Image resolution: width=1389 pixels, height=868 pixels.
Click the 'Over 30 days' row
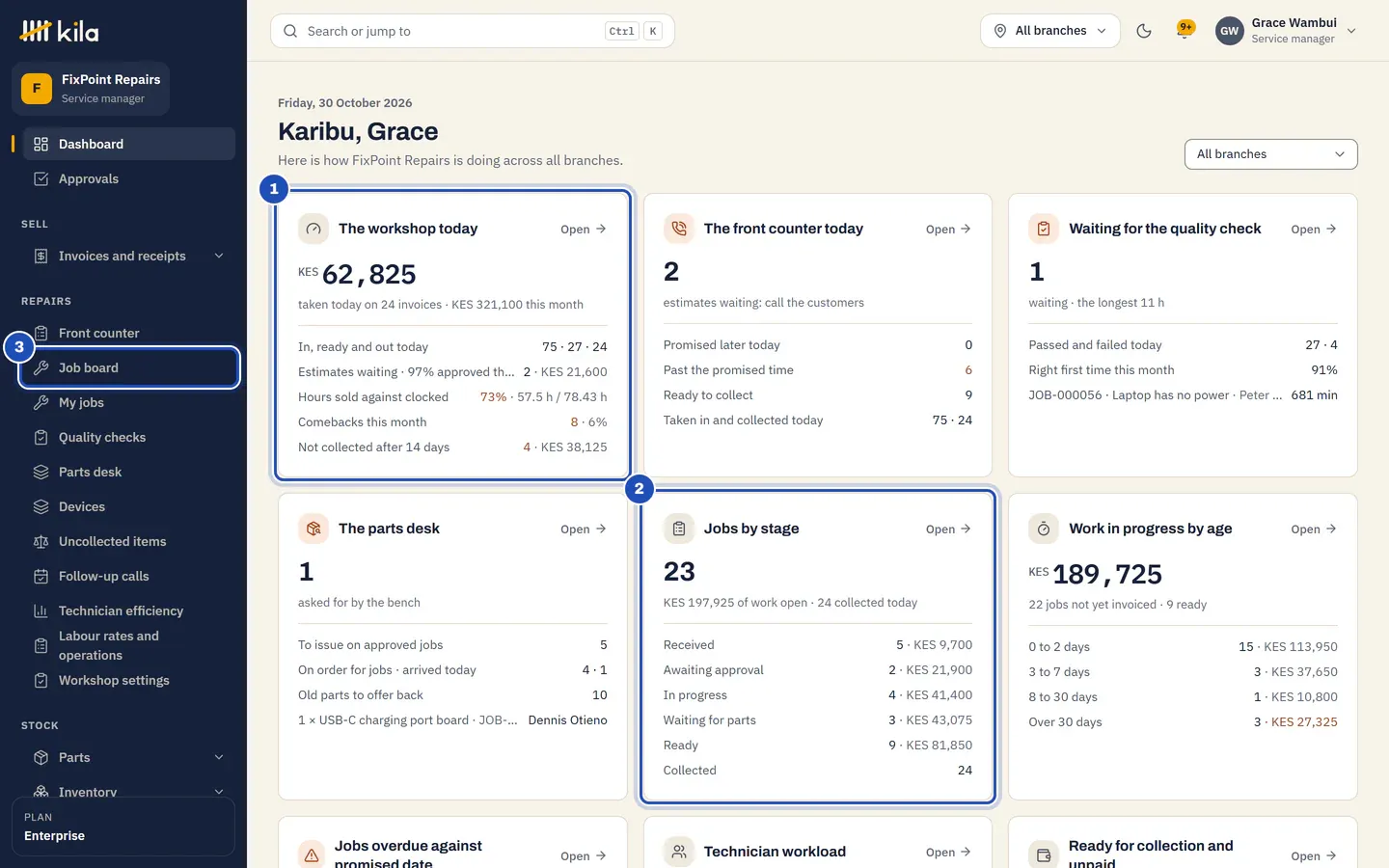(1183, 722)
